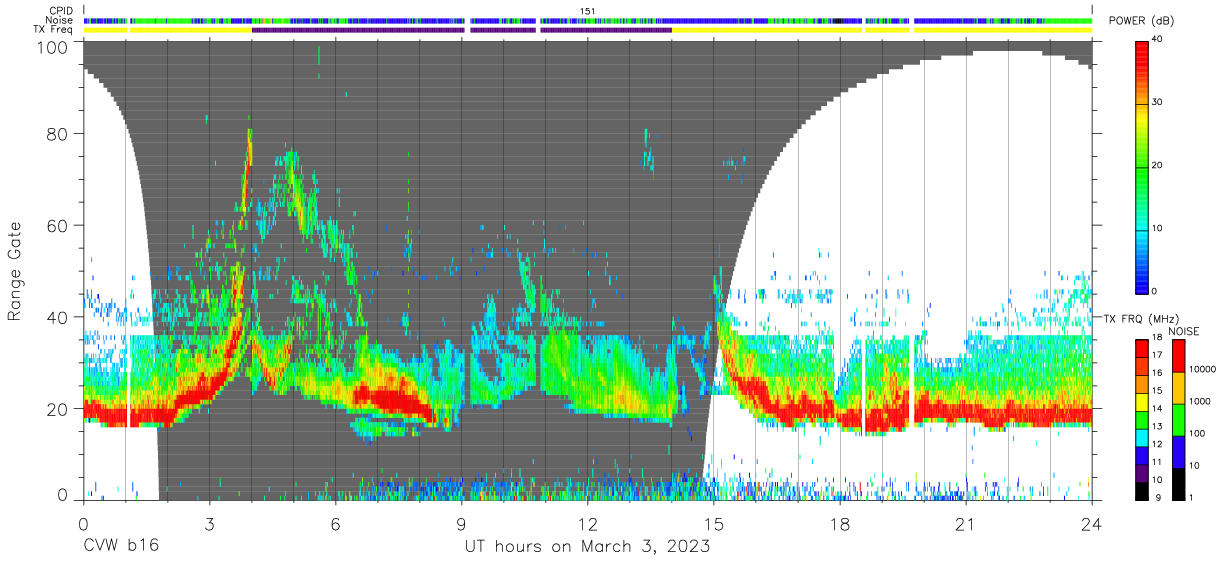Click the Range Gate y-axis label
This screenshot has height=567, width=1228.
(15, 271)
